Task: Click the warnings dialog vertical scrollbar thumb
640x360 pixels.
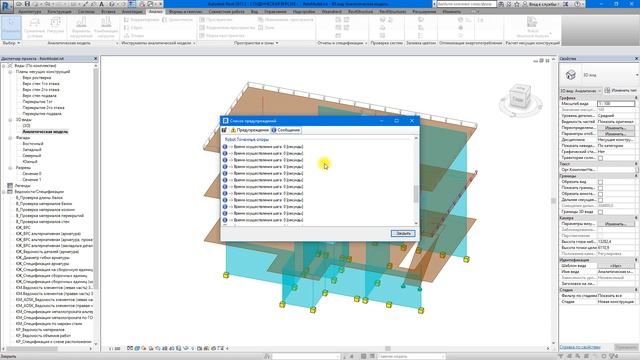Action: (416, 194)
